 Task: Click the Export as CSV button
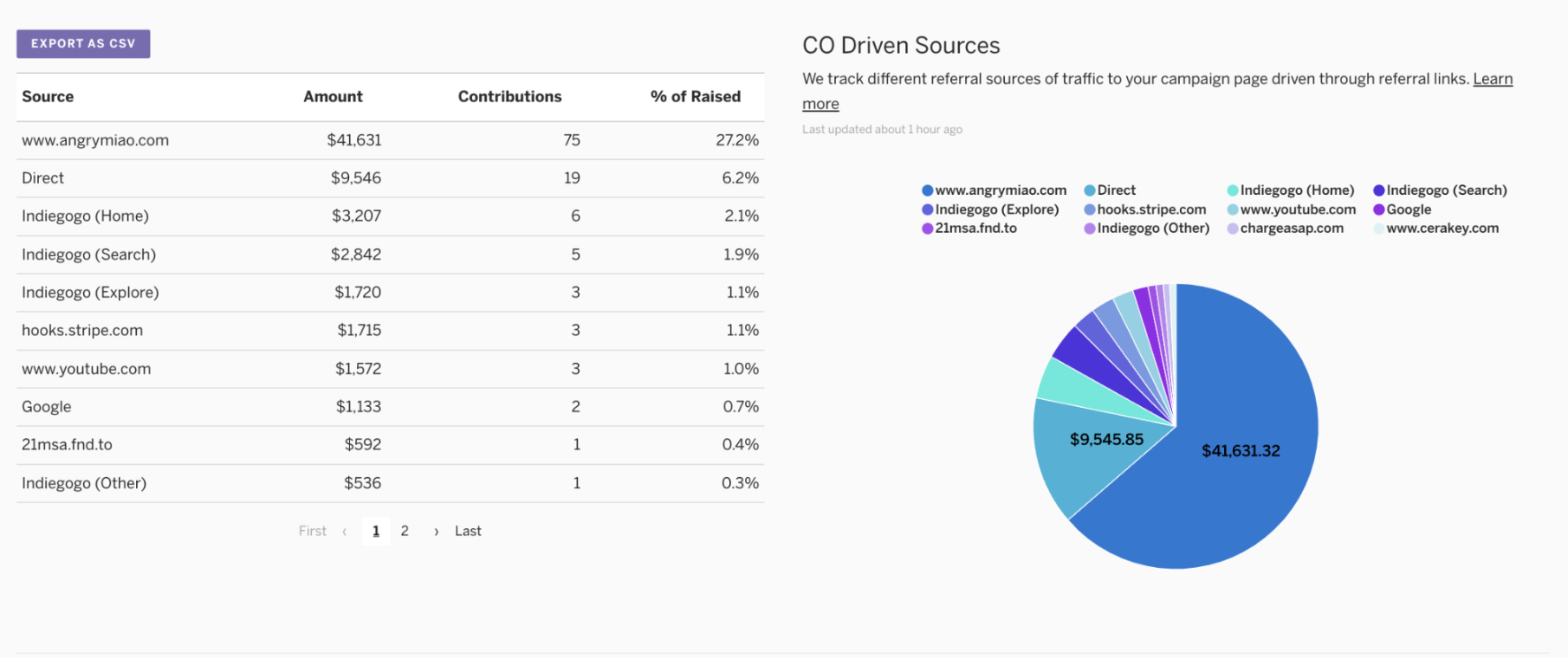[83, 44]
